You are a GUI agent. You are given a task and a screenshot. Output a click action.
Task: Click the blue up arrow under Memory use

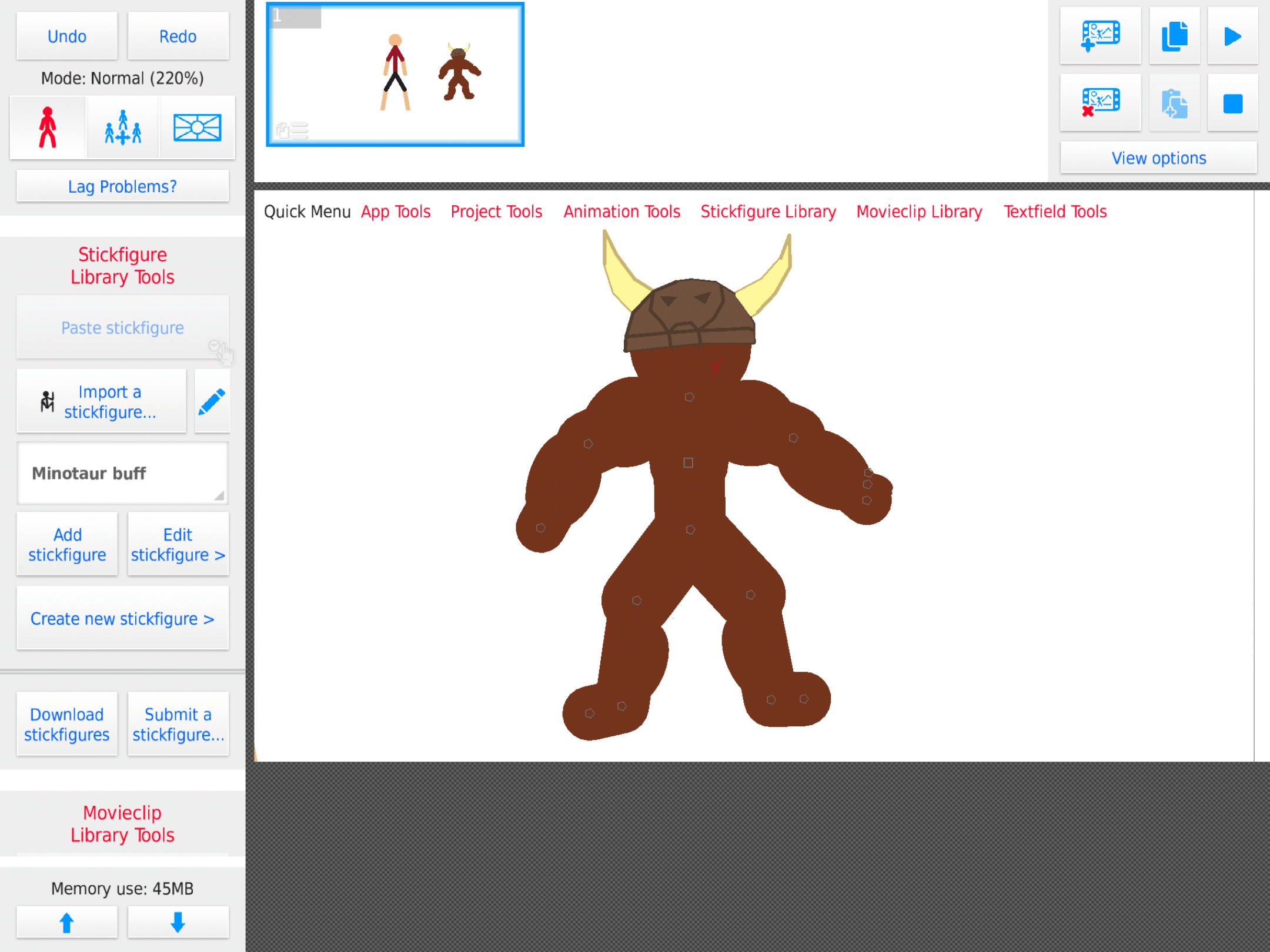(x=67, y=921)
